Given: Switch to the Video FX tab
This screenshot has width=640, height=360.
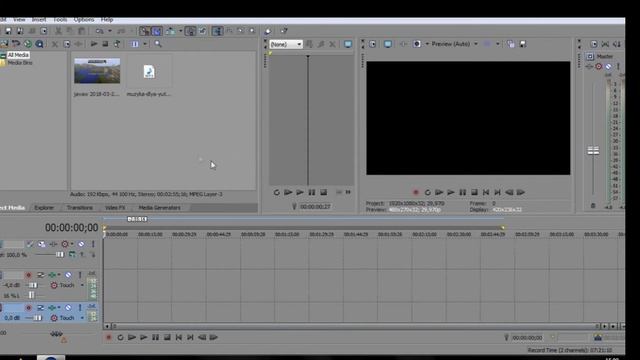Looking at the screenshot, I should pyautogui.click(x=115, y=208).
